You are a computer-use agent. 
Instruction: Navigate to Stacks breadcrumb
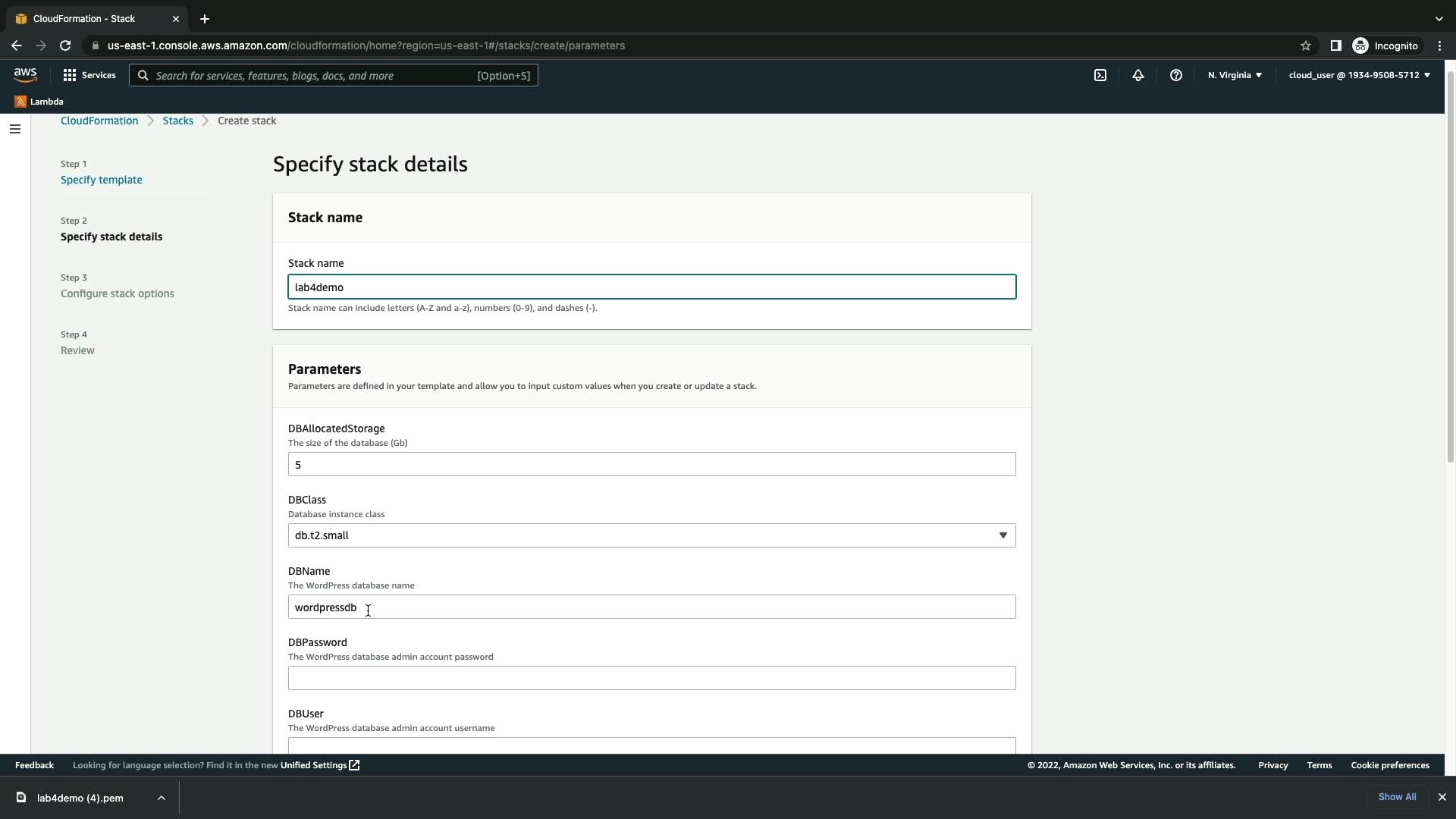[177, 121]
